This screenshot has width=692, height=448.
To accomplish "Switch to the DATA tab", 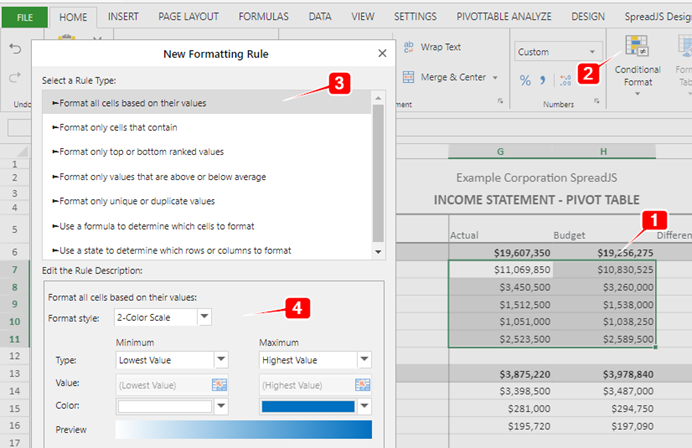I will coord(320,17).
